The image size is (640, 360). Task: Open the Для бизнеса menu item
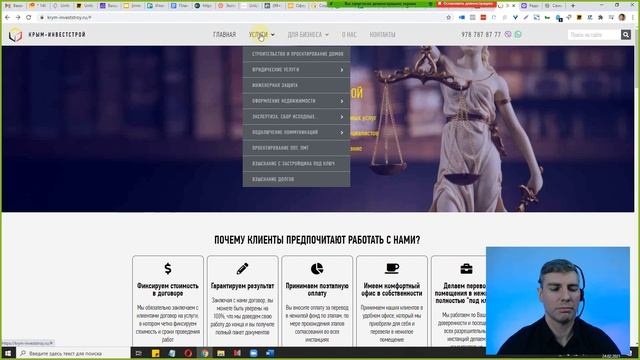tap(304, 35)
